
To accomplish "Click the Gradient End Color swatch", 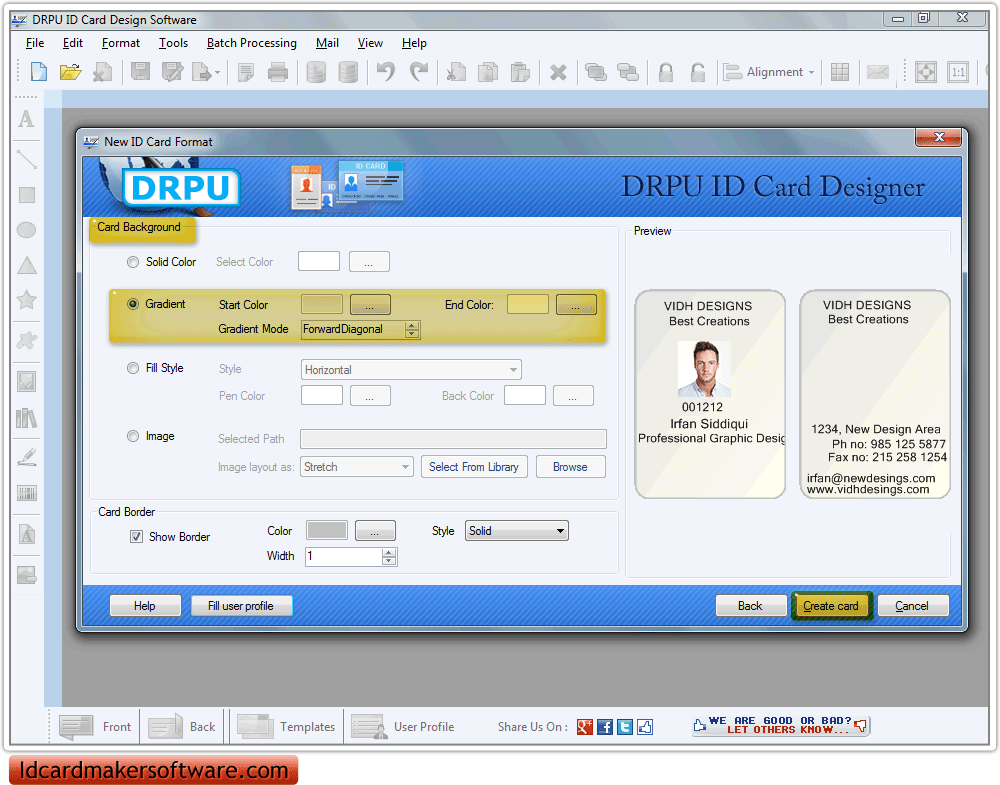I will 527,304.
